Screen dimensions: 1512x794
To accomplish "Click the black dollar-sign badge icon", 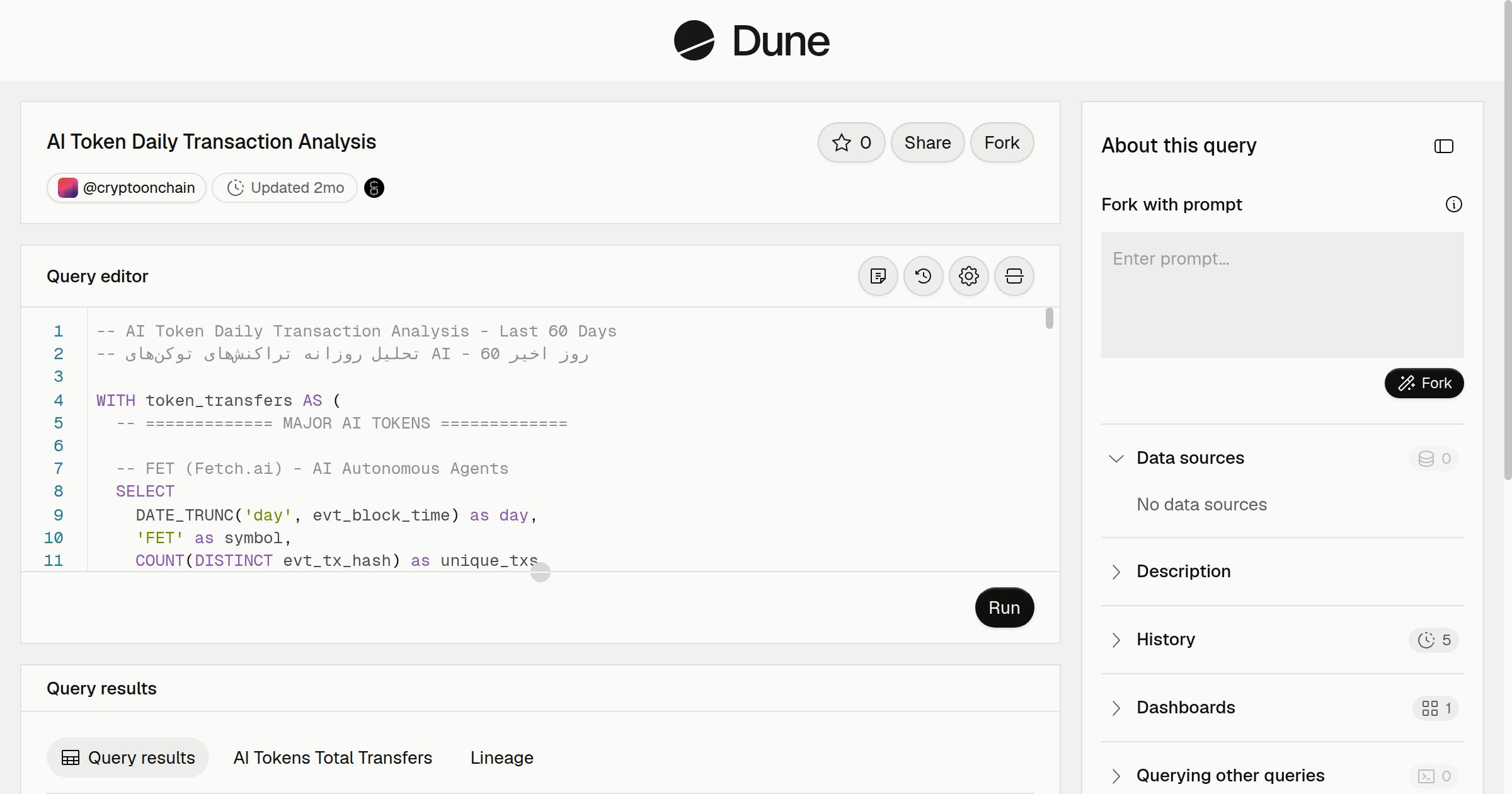I will click(x=374, y=188).
